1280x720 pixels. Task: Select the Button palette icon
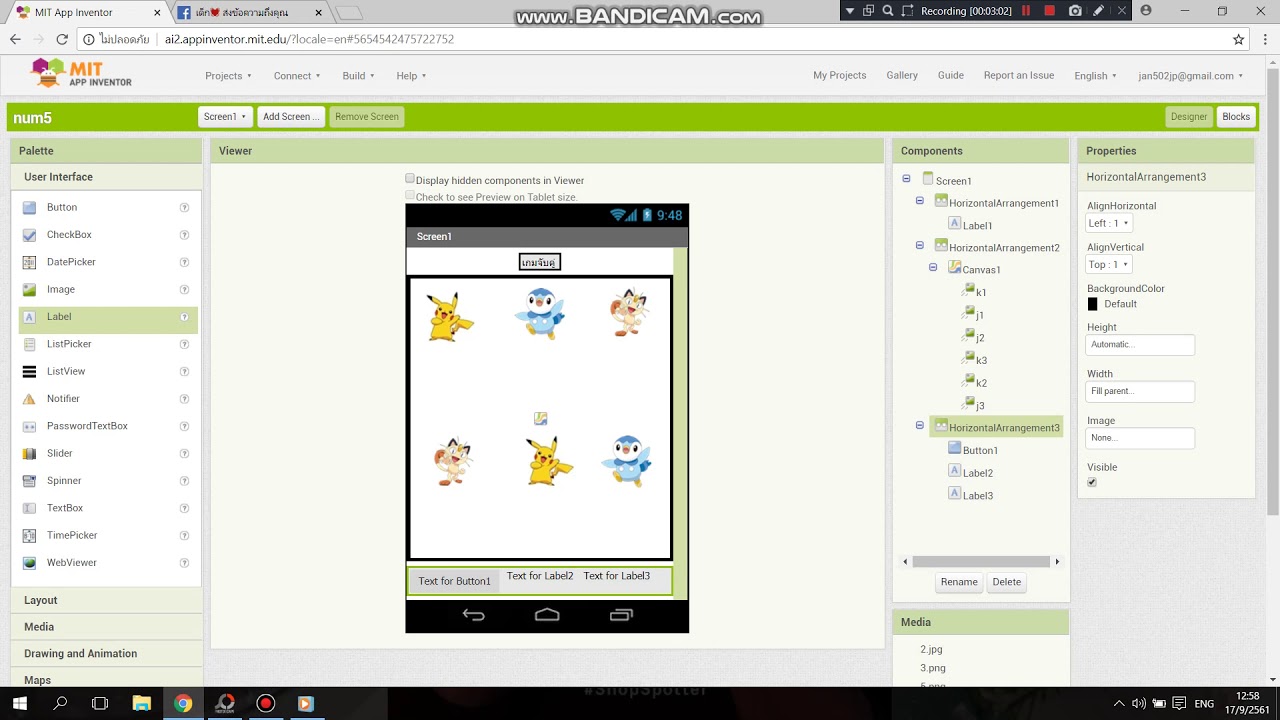coord(29,207)
